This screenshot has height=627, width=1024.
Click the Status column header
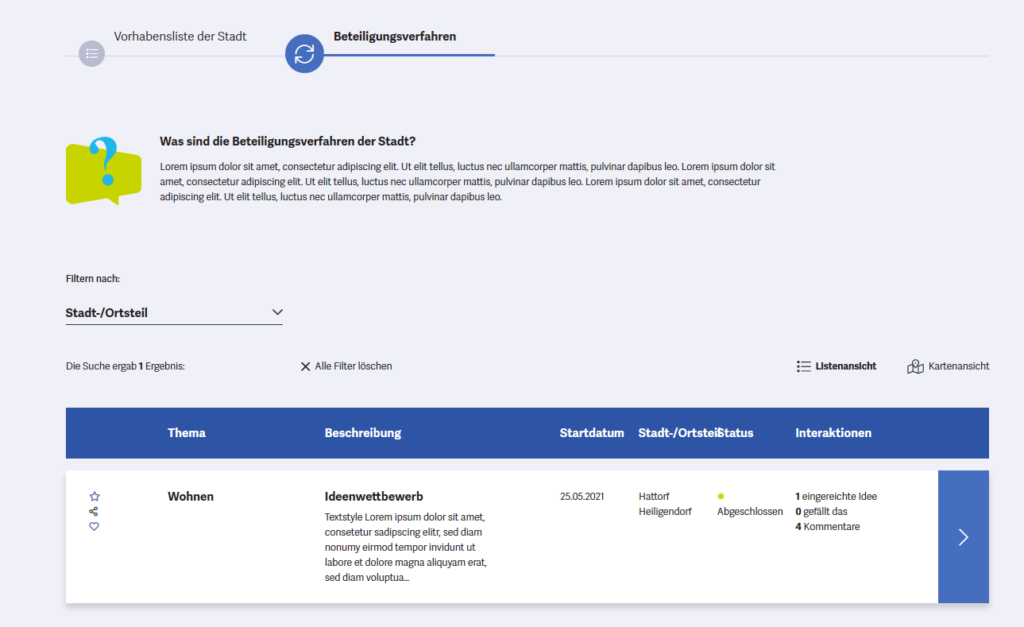coord(736,433)
